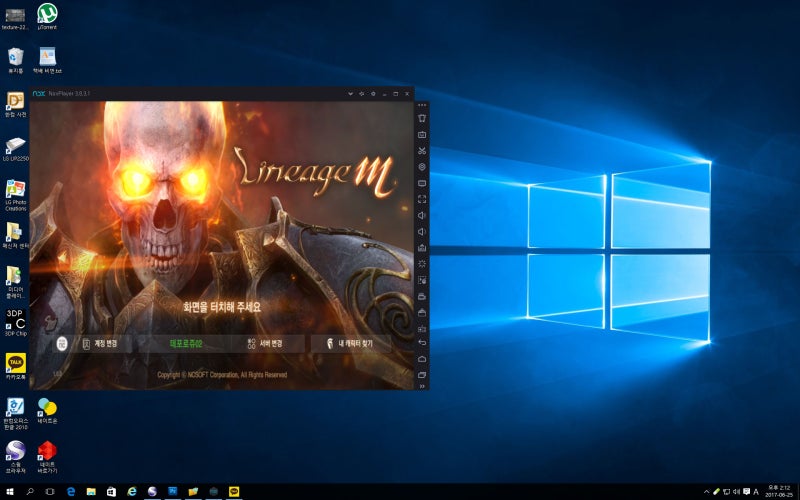Click the 계정 변경 account change button
Screen dimensions: 800x500
pyautogui.click(x=100, y=344)
